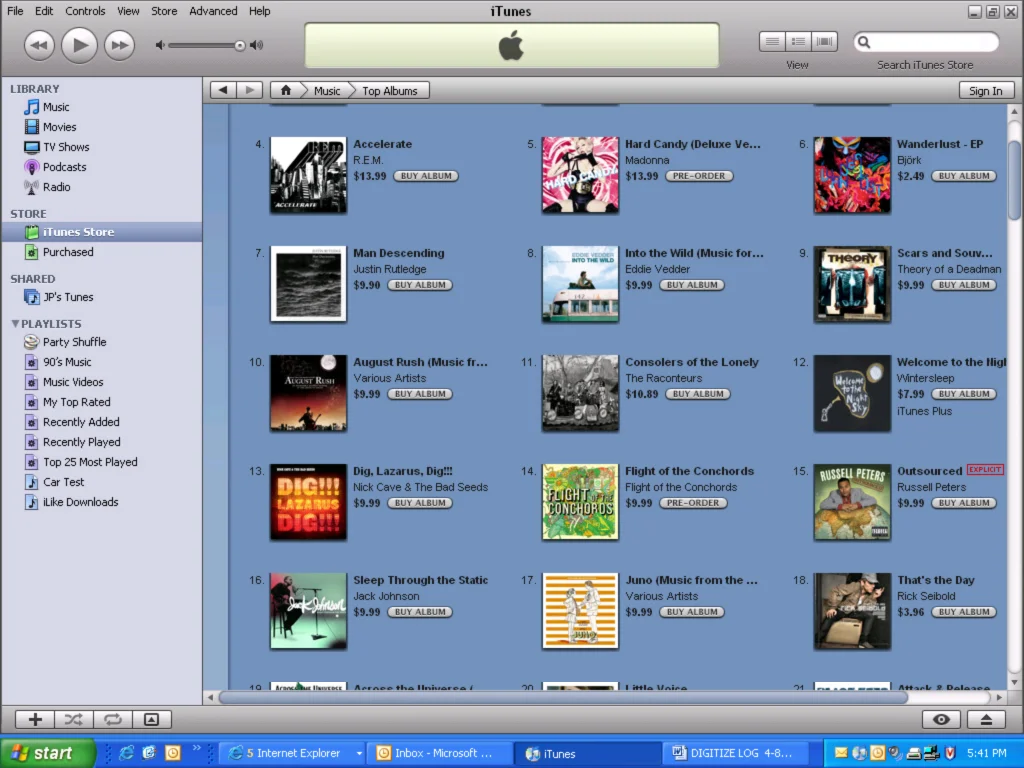1024x768 pixels.
Task: Switch to the Inbox - Microsoft taskbar item
Action: click(x=439, y=753)
